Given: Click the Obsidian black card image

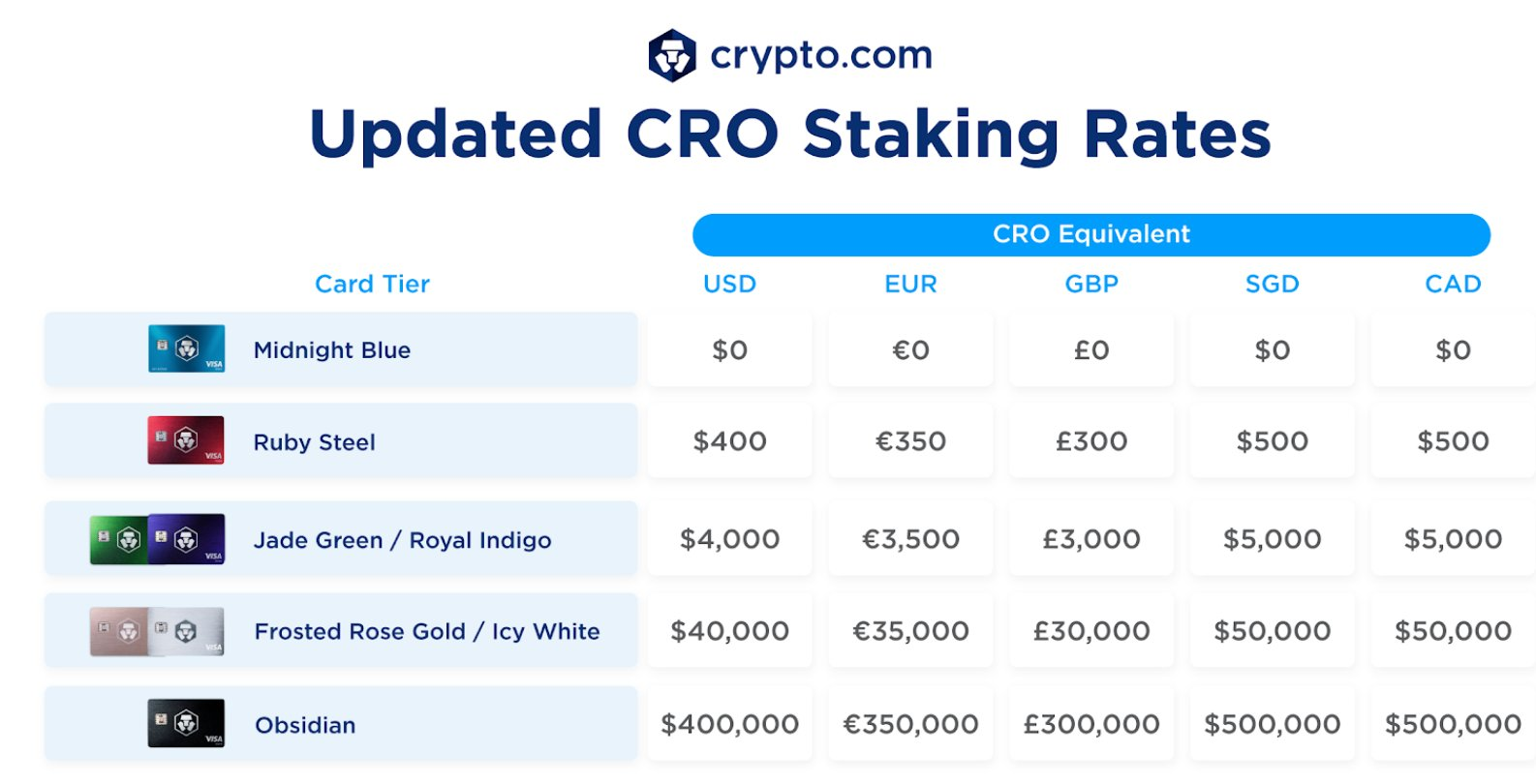Looking at the screenshot, I should coord(186,723).
